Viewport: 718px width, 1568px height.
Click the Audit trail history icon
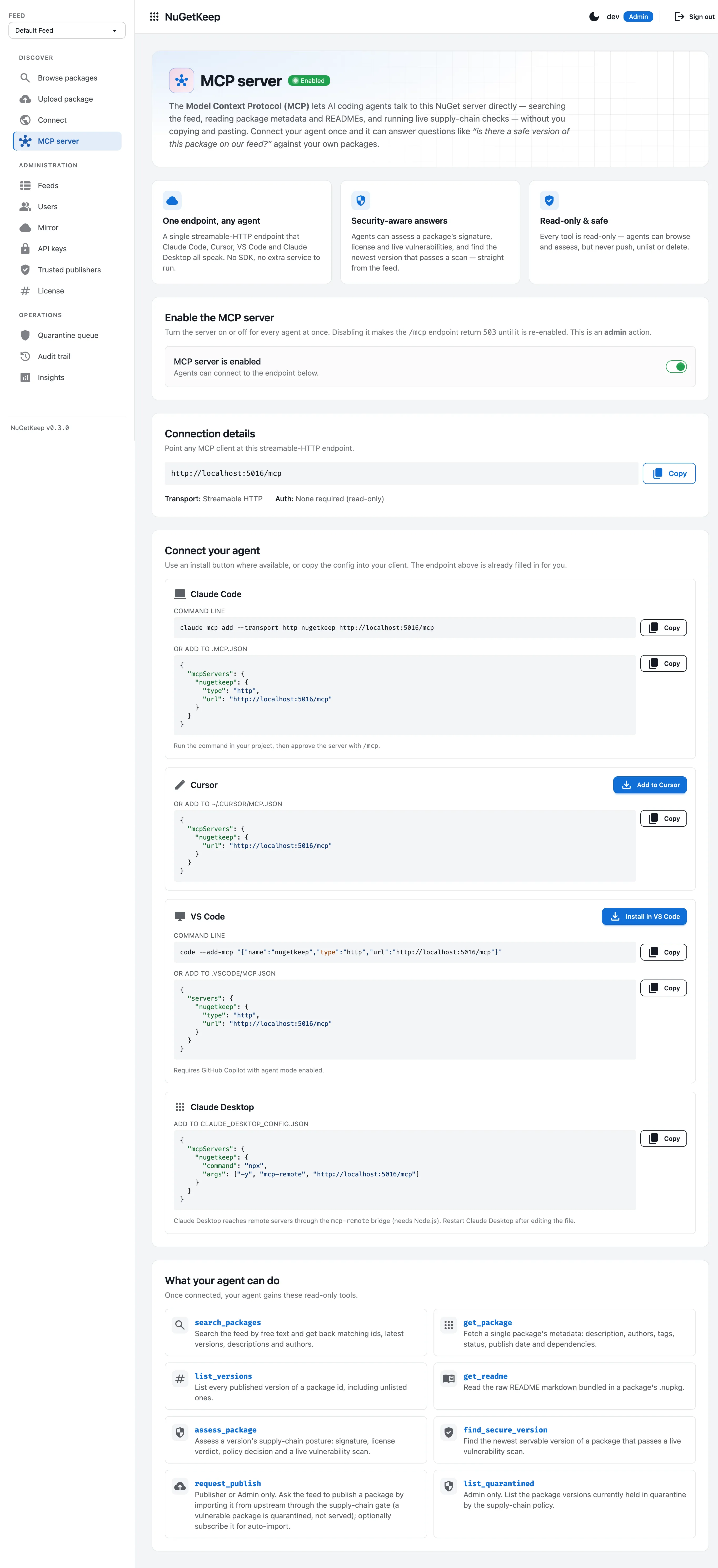point(25,356)
